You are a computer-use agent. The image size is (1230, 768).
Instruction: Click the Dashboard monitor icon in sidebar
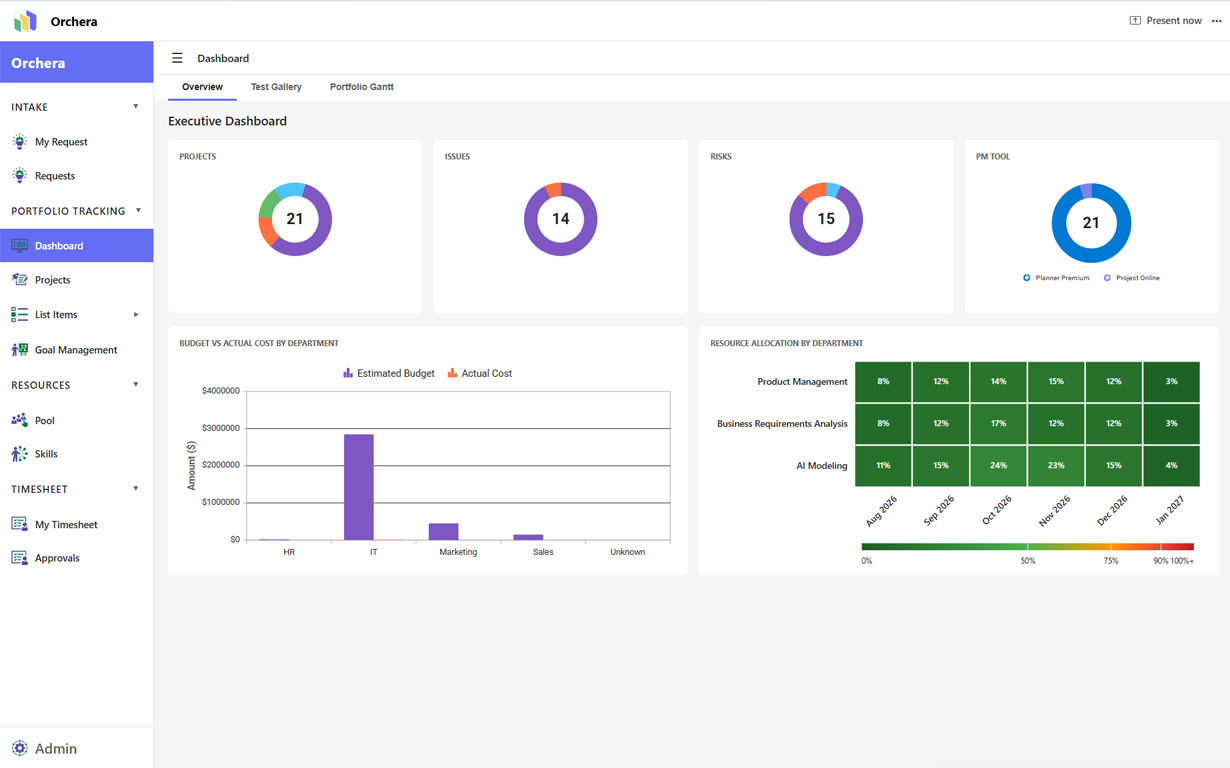point(19,246)
